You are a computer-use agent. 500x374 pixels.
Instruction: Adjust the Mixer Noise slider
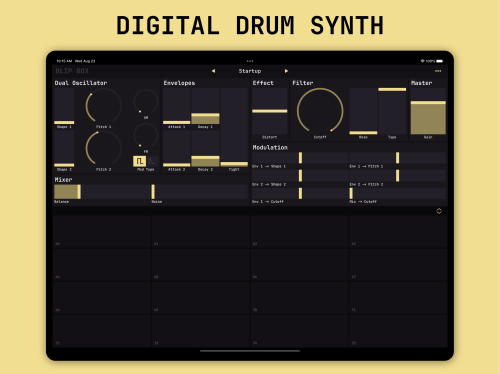(200, 192)
